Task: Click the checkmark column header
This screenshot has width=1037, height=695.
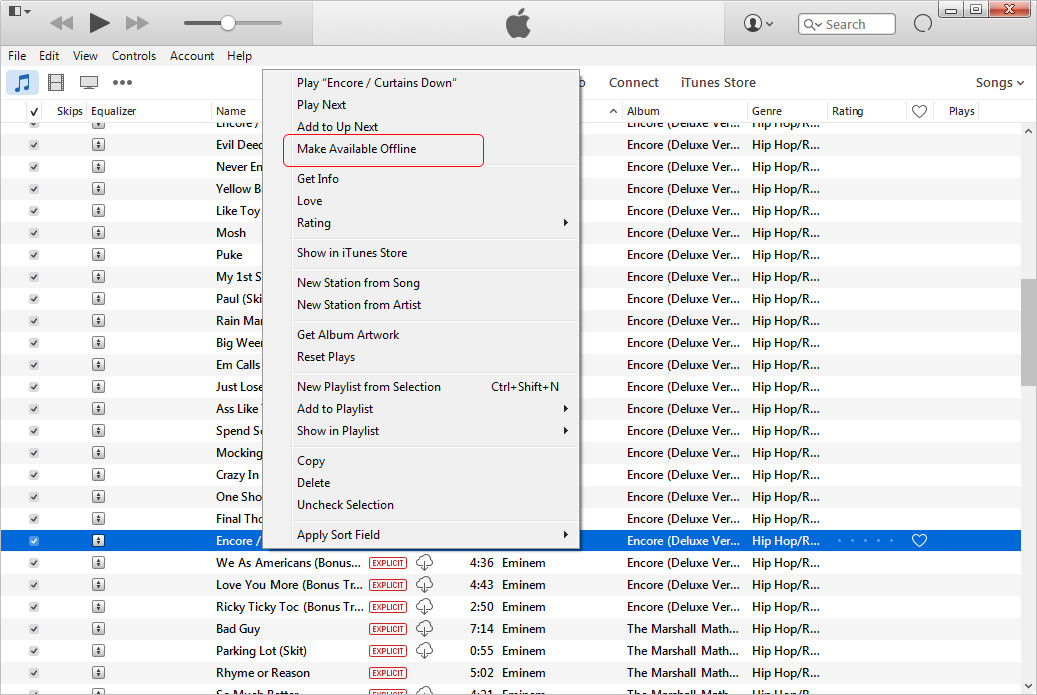Action: tap(34, 111)
